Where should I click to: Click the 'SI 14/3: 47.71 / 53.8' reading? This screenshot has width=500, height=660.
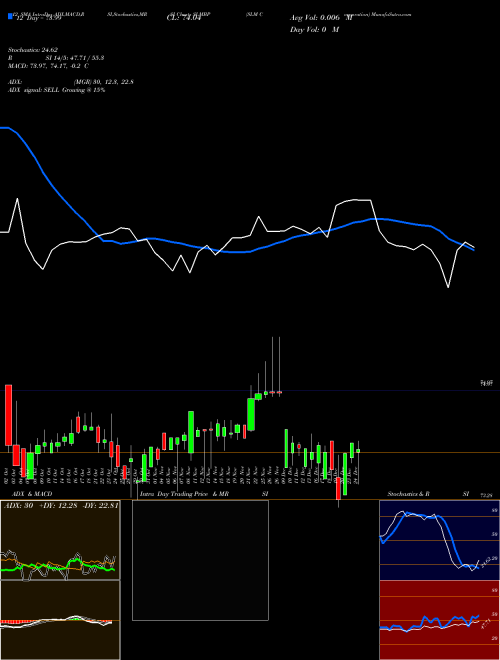click(x=75, y=58)
